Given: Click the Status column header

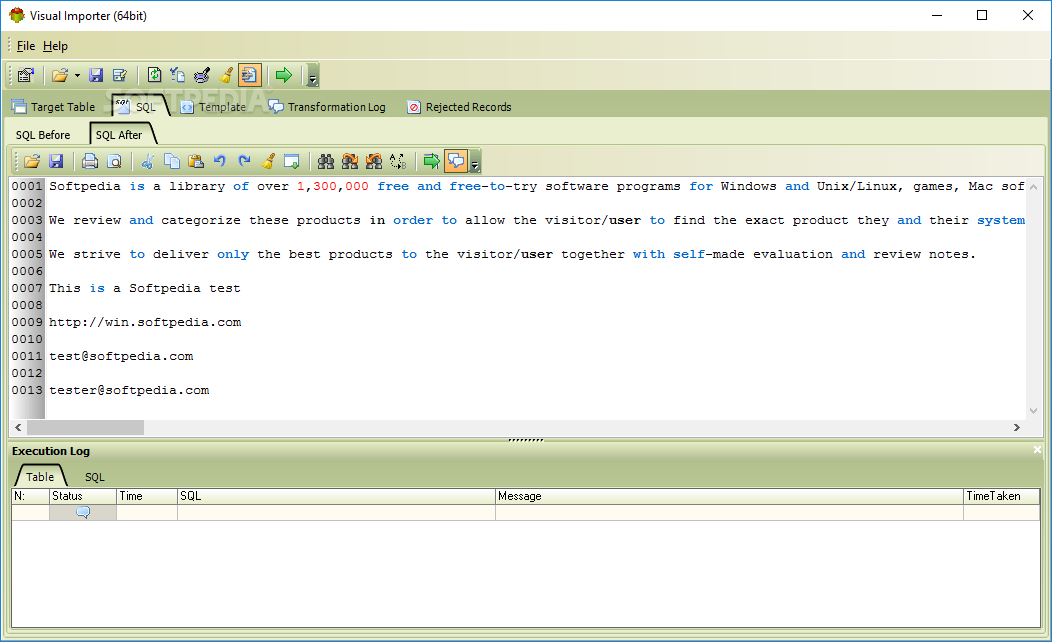Looking at the screenshot, I should pos(83,496).
